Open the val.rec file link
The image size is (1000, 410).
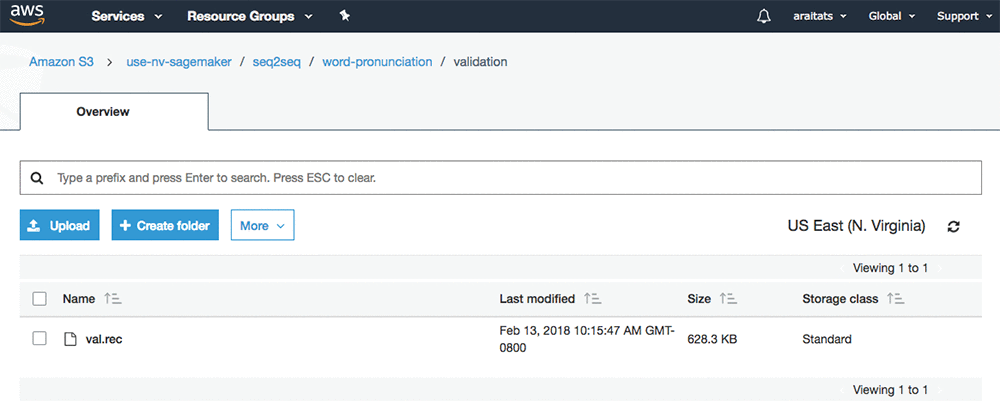[104, 339]
